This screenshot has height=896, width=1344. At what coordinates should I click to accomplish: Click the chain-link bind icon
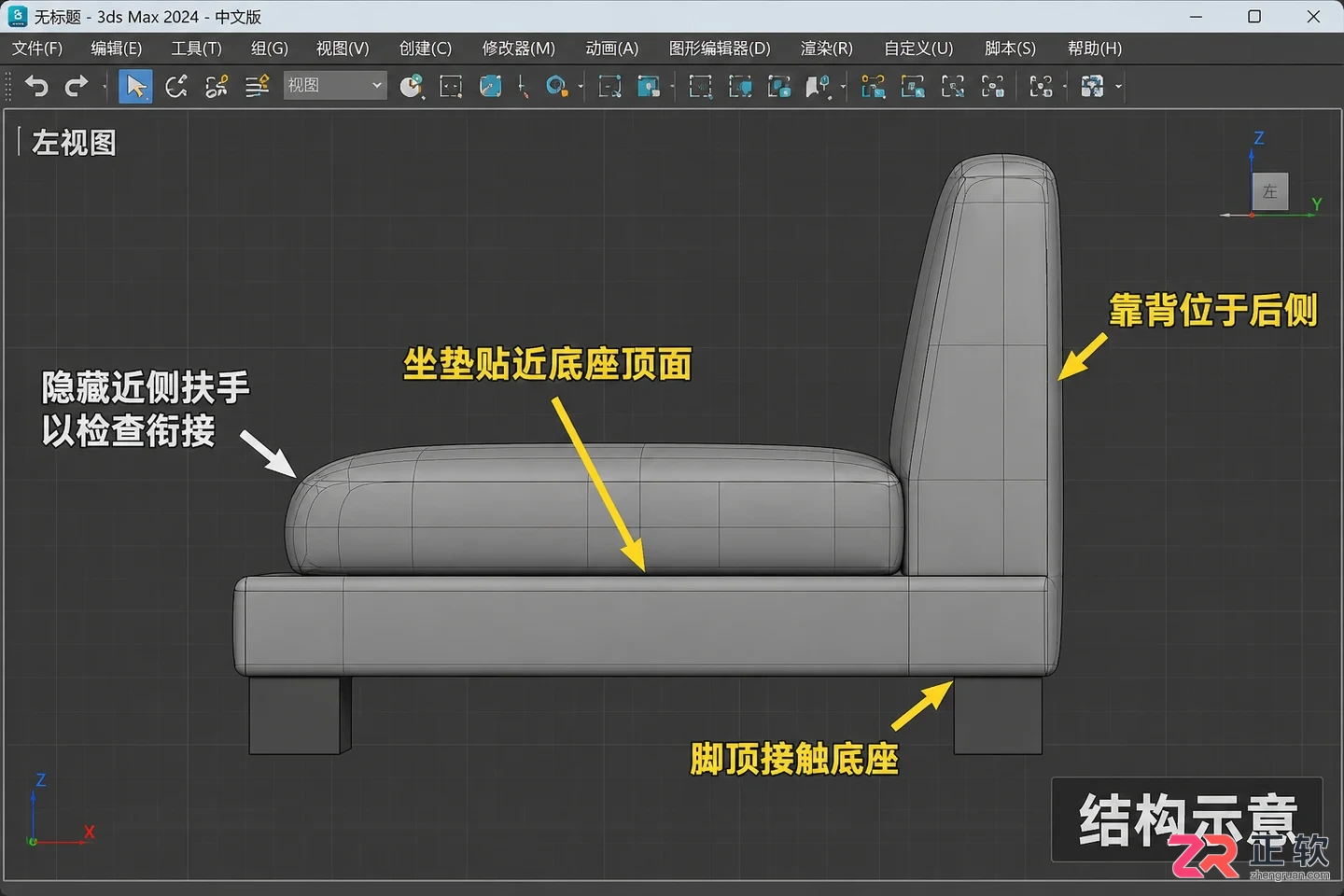(217, 87)
